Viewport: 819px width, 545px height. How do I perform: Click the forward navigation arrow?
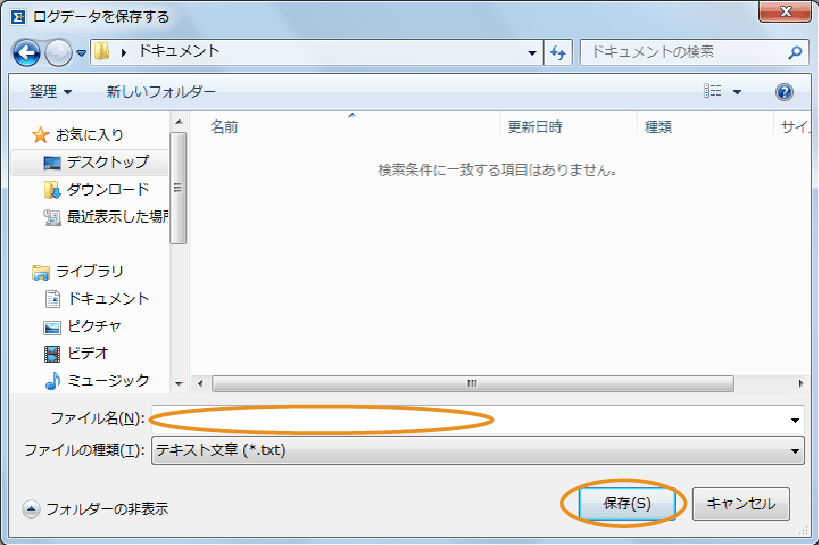(x=58, y=53)
